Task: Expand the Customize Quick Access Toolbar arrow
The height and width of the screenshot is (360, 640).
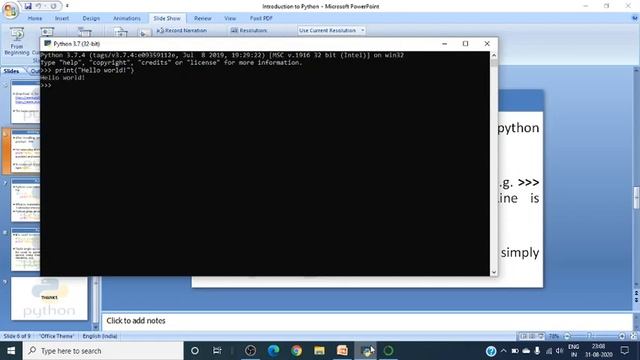Action: pos(67,6)
